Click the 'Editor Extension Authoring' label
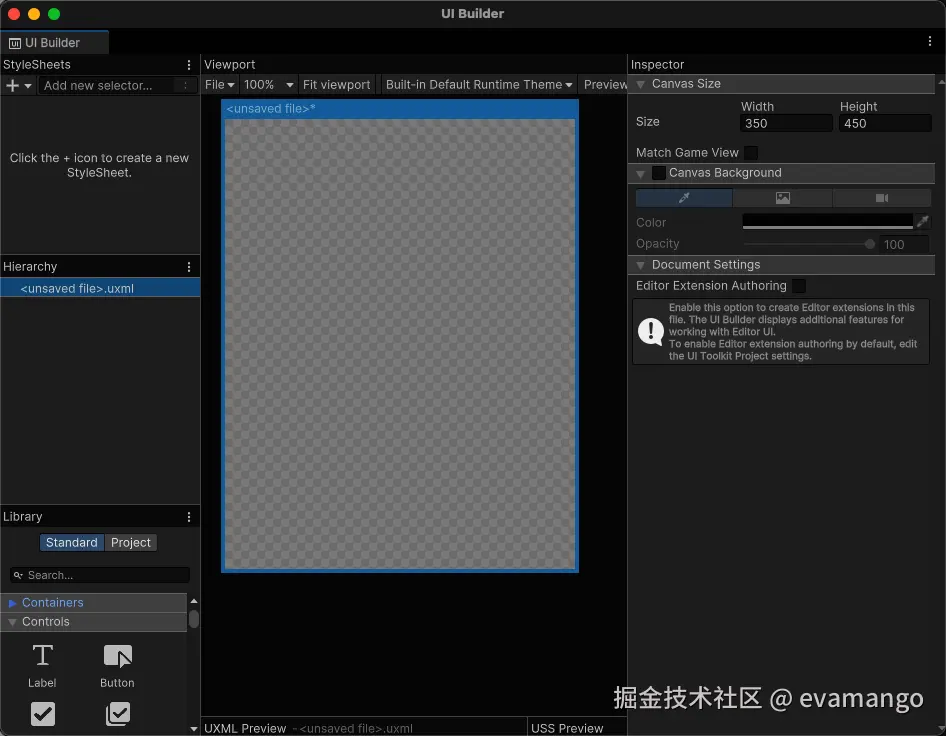 (711, 286)
